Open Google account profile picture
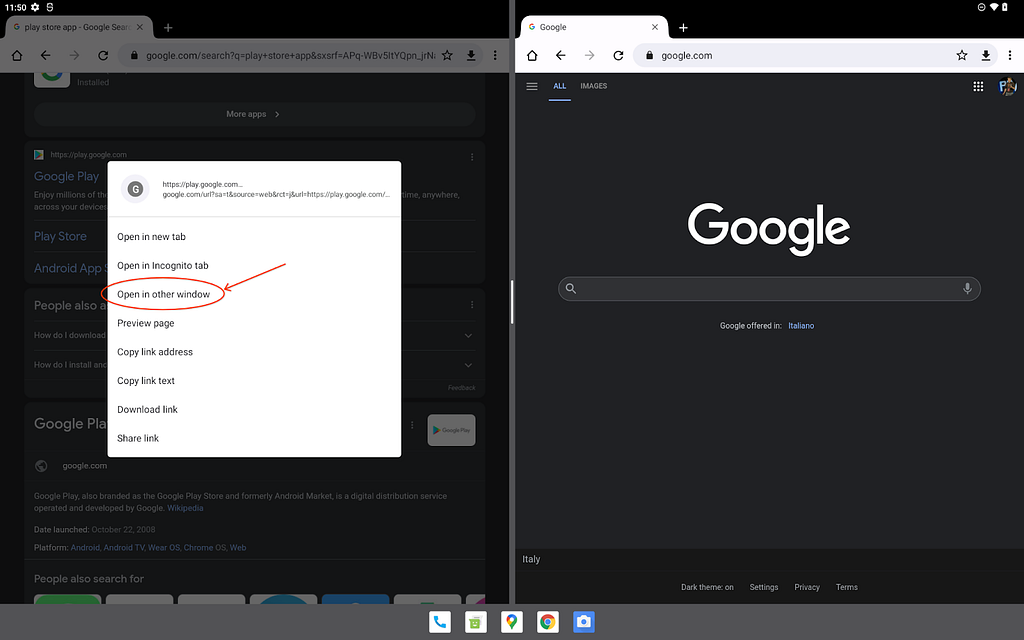 tap(1007, 86)
